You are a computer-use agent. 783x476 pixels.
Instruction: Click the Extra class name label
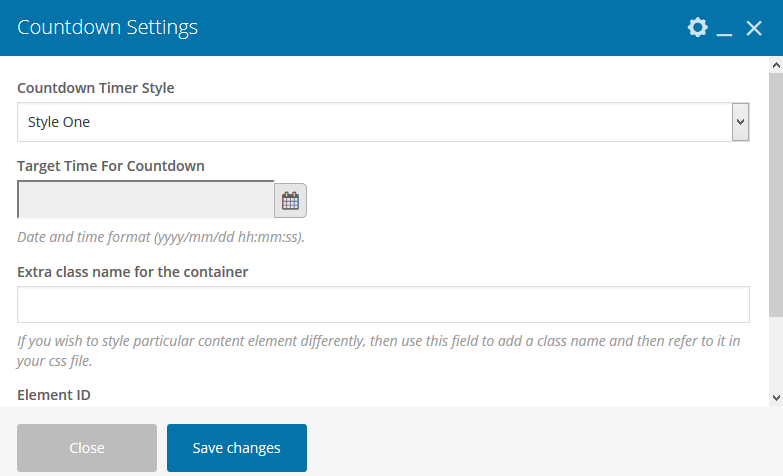pyautogui.click(x=133, y=271)
